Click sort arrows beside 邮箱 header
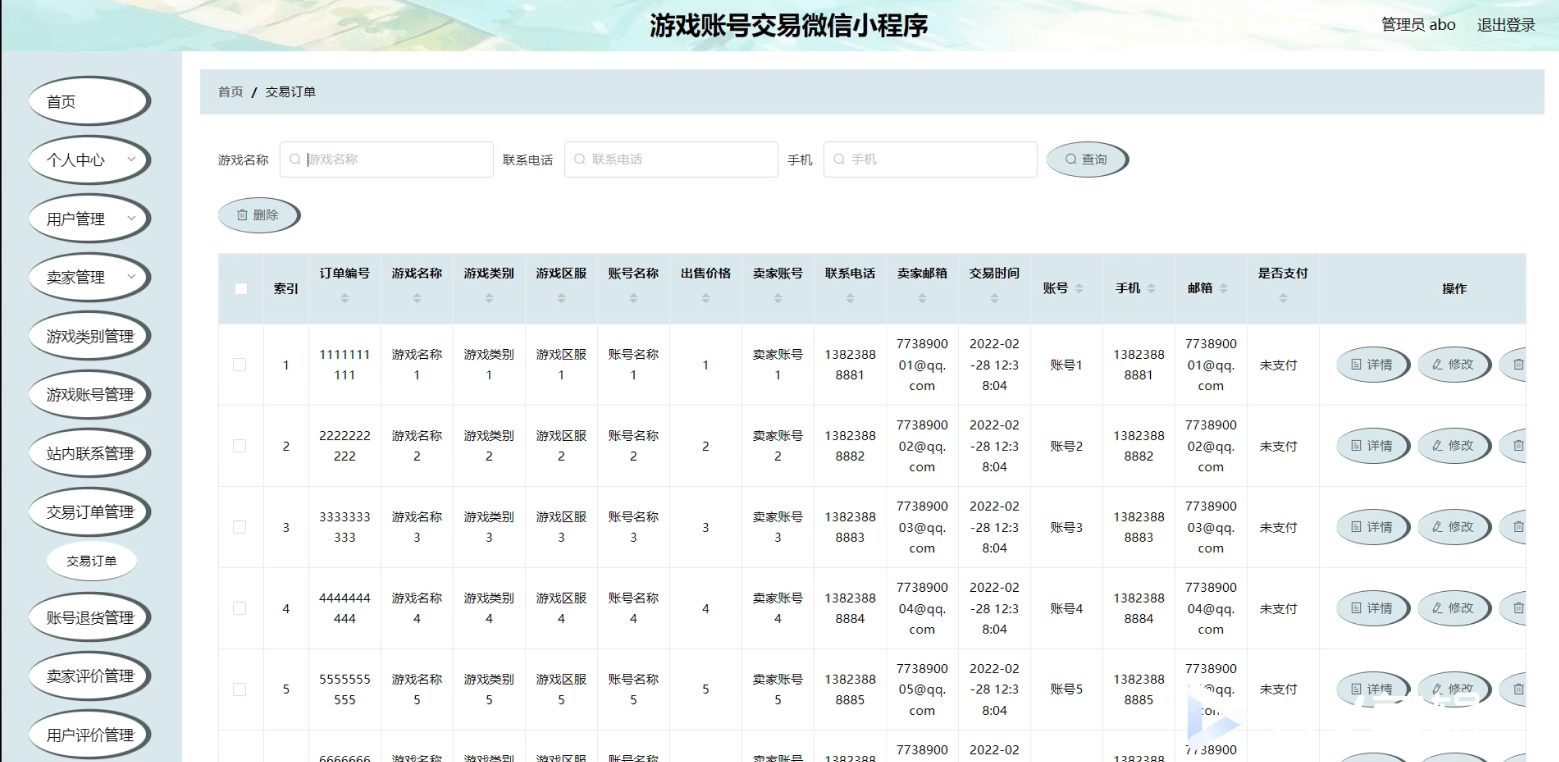Viewport: 1559px width, 762px height. pyautogui.click(x=1223, y=289)
